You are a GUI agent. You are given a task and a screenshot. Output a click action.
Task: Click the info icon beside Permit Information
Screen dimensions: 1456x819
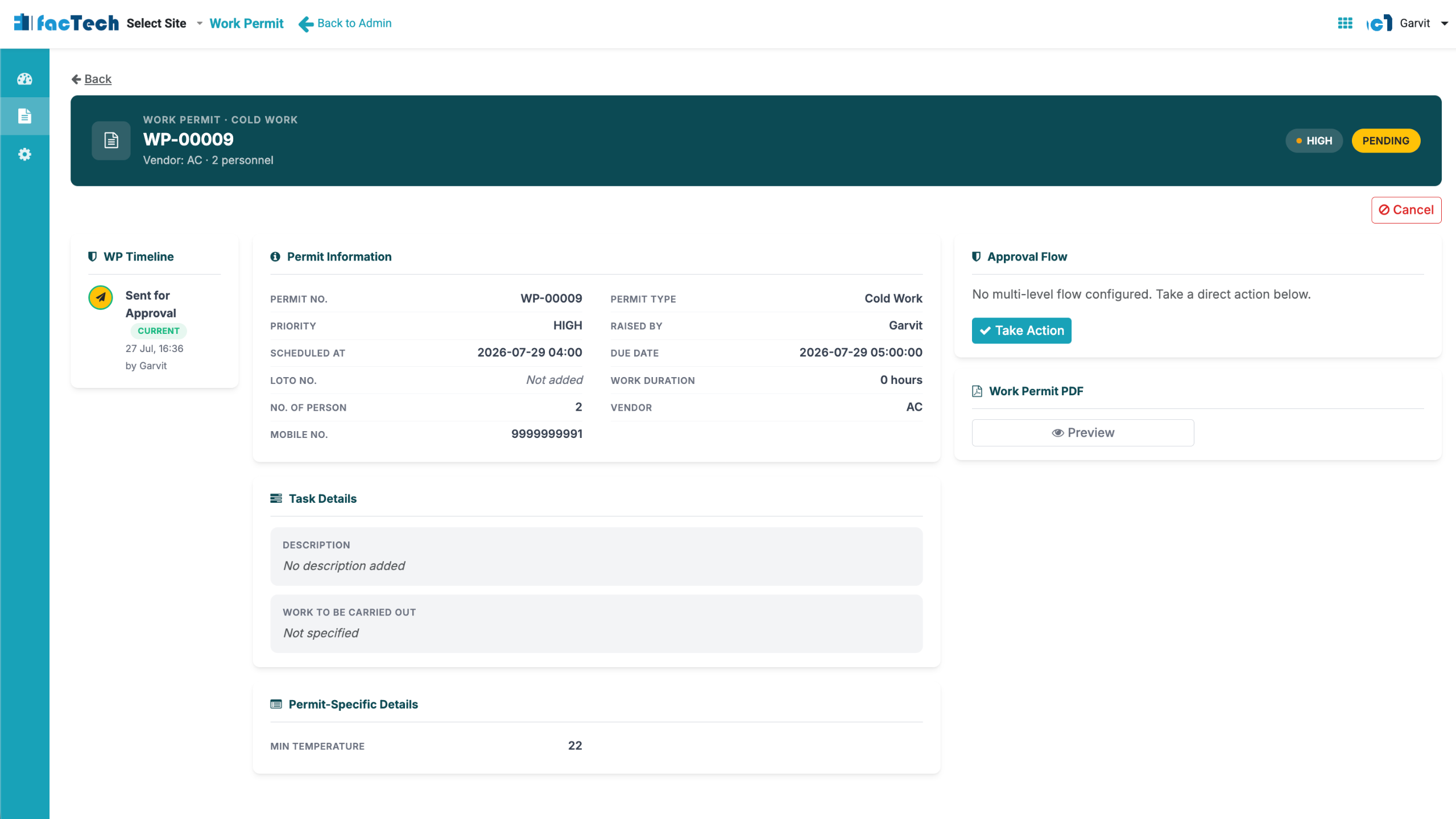tap(275, 257)
